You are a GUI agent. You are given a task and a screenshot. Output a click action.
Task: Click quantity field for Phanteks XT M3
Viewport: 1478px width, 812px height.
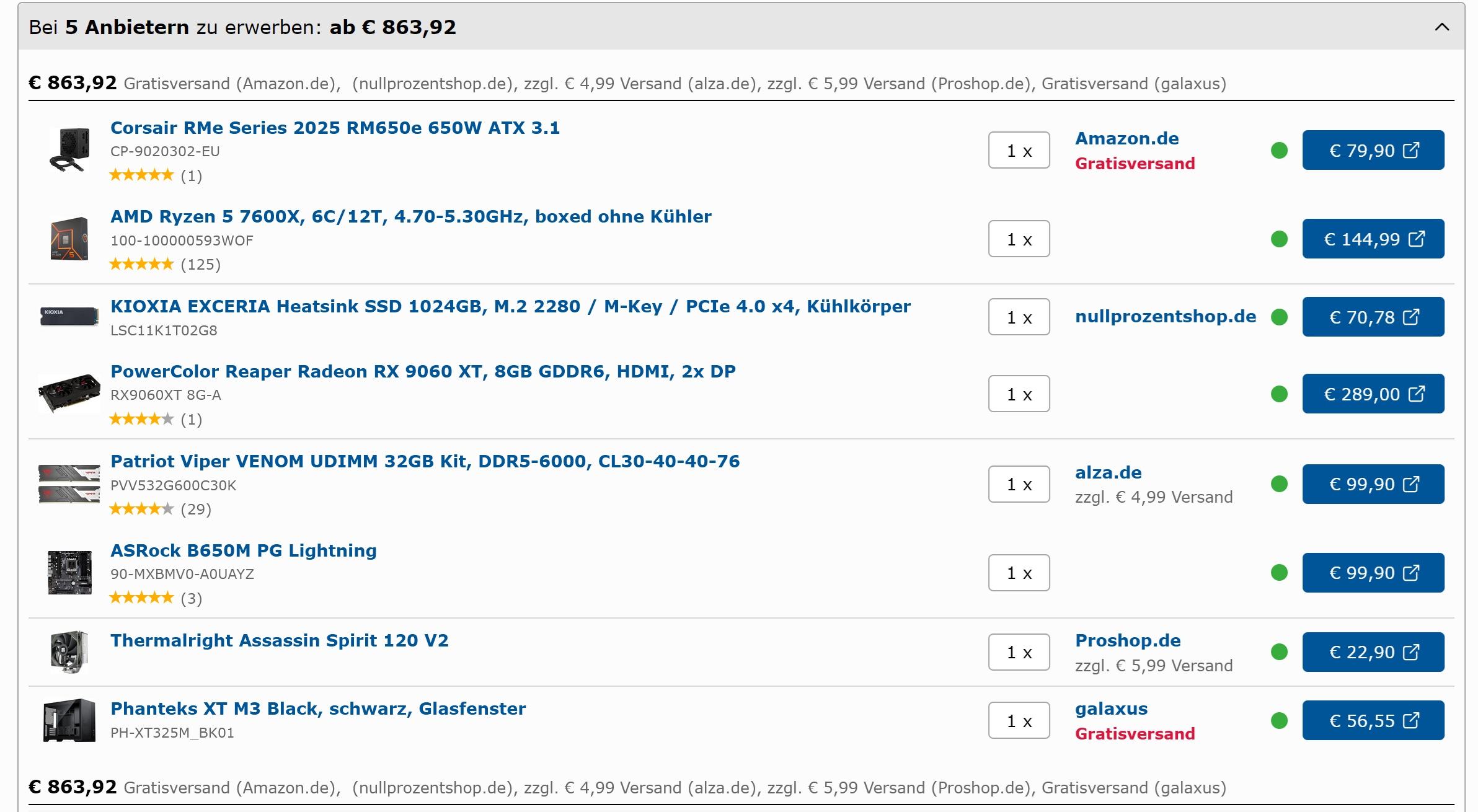click(x=1019, y=721)
